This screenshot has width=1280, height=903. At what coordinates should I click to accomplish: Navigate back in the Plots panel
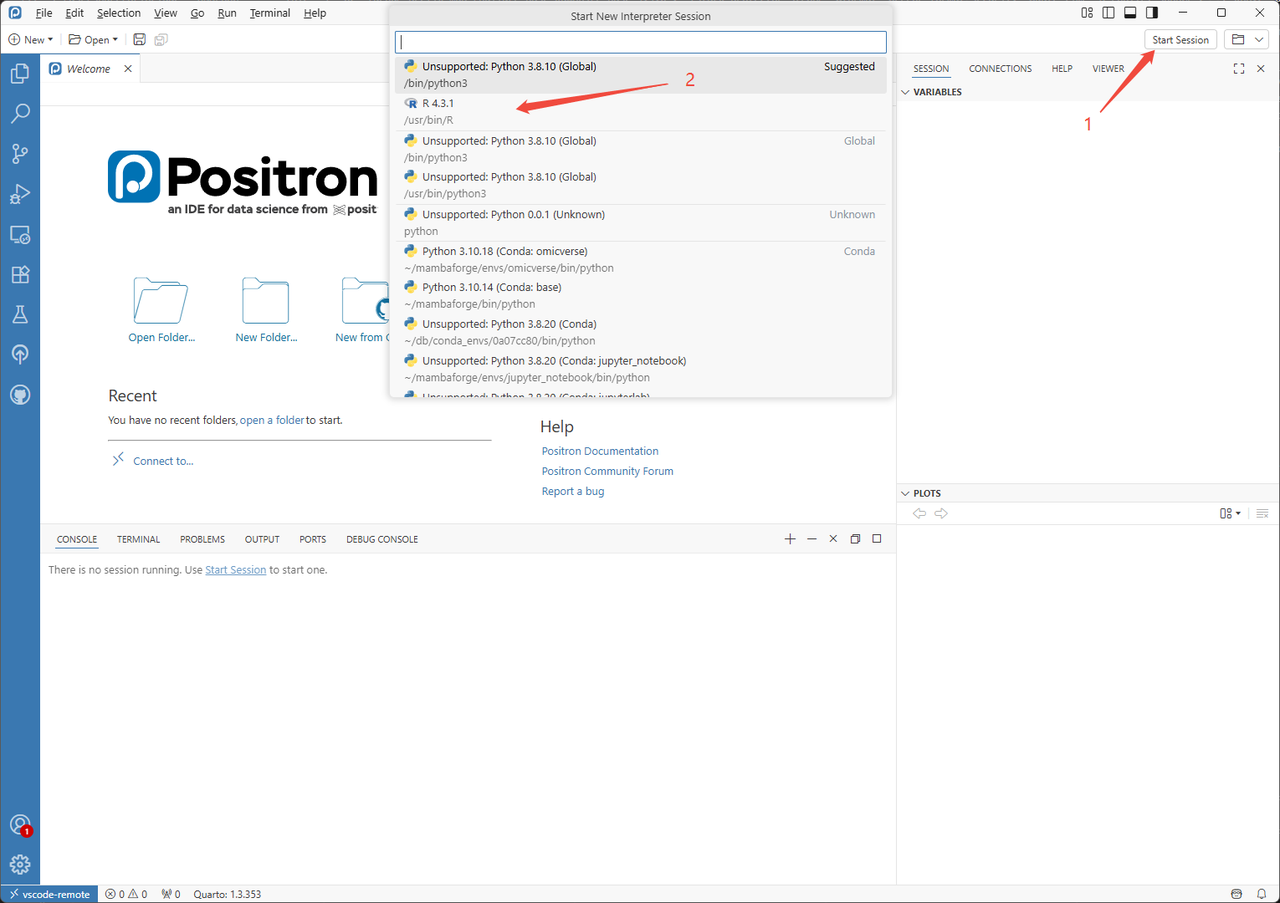(x=919, y=512)
